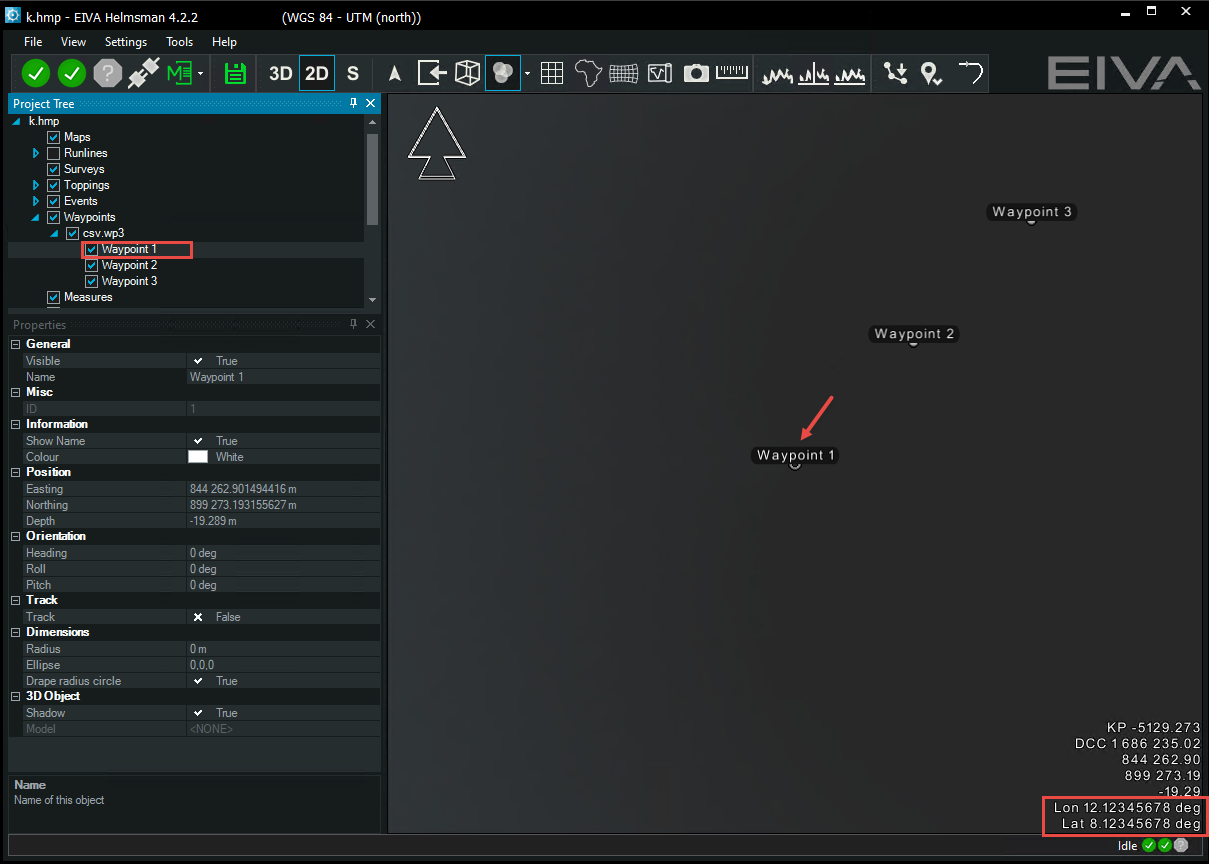Image resolution: width=1209 pixels, height=864 pixels.
Task: Take a screenshot with camera icon
Action: click(x=696, y=73)
